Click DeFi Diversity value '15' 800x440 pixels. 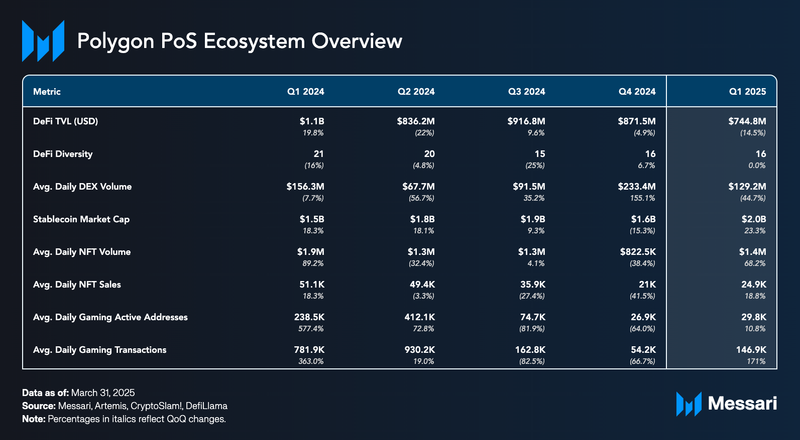pyautogui.click(x=540, y=154)
